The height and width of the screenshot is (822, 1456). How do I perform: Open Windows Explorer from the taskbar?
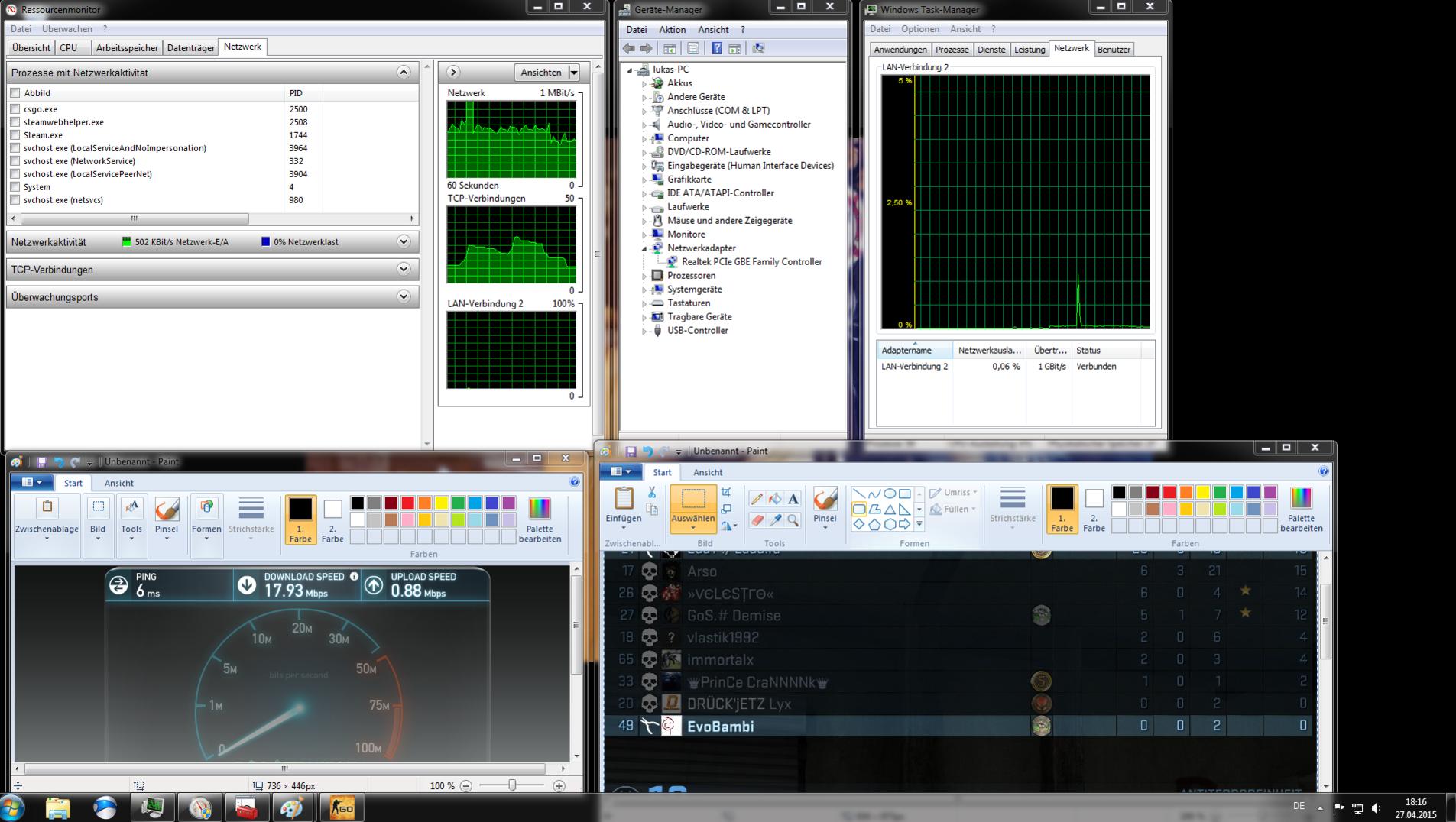tap(58, 807)
